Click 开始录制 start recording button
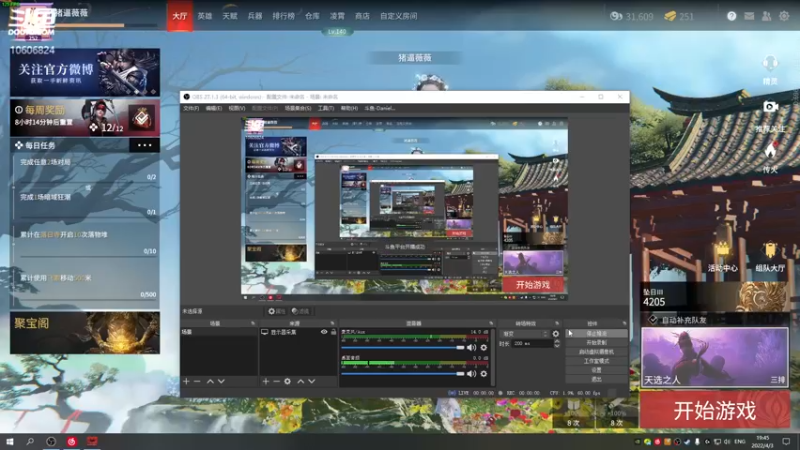 596,343
